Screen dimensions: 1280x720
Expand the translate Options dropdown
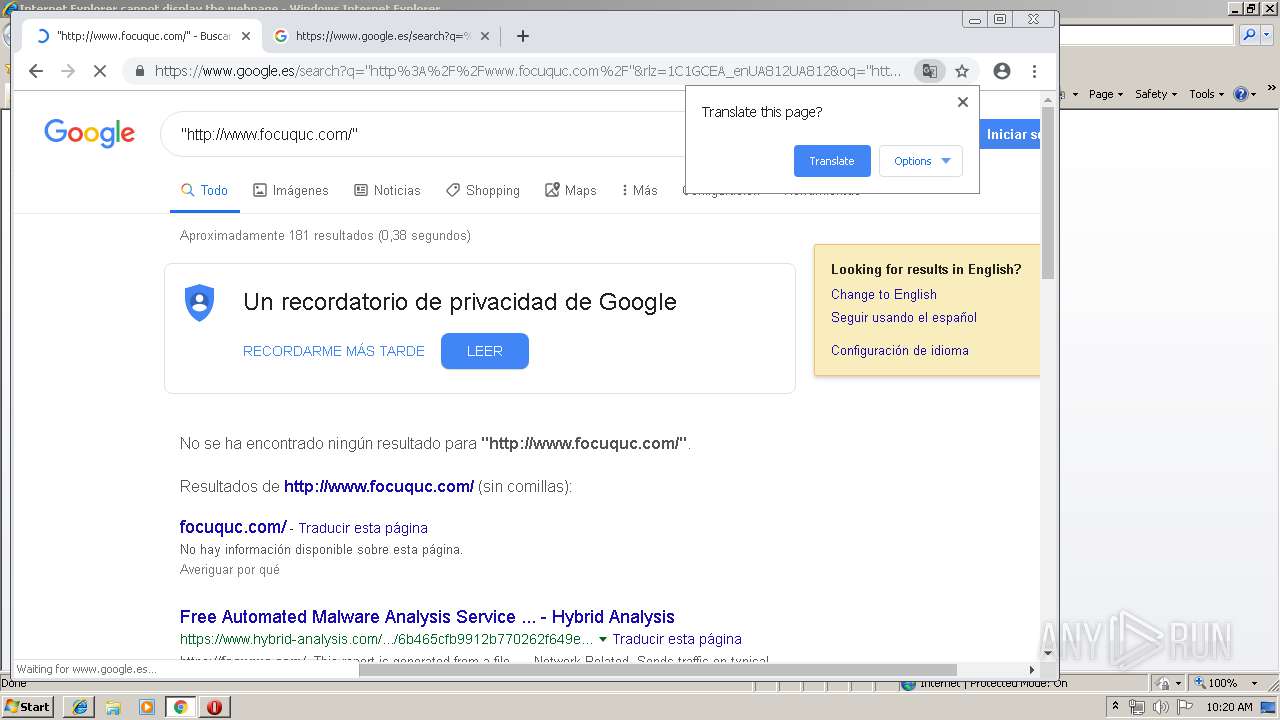click(x=921, y=161)
